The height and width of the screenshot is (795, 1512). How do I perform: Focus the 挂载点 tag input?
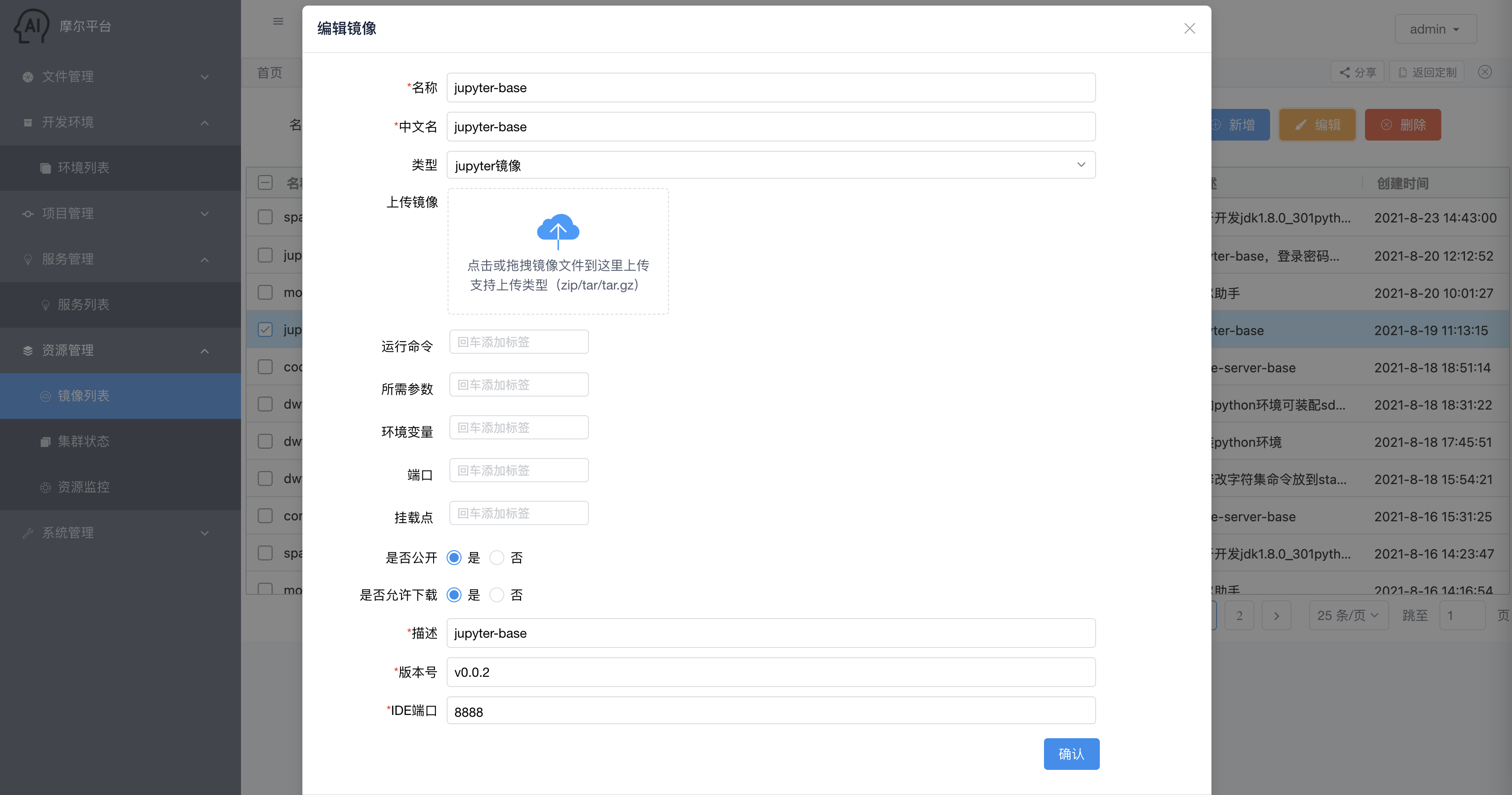pos(519,513)
